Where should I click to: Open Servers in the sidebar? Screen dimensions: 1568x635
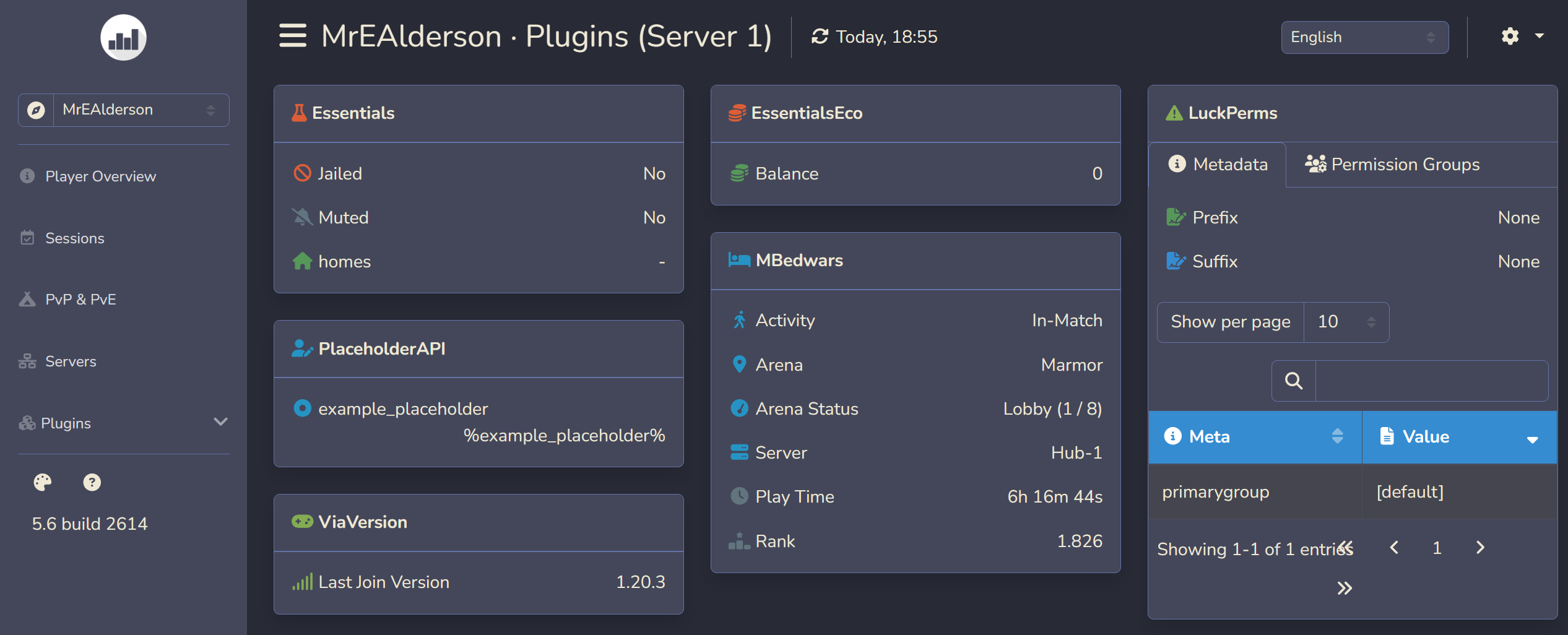point(70,361)
